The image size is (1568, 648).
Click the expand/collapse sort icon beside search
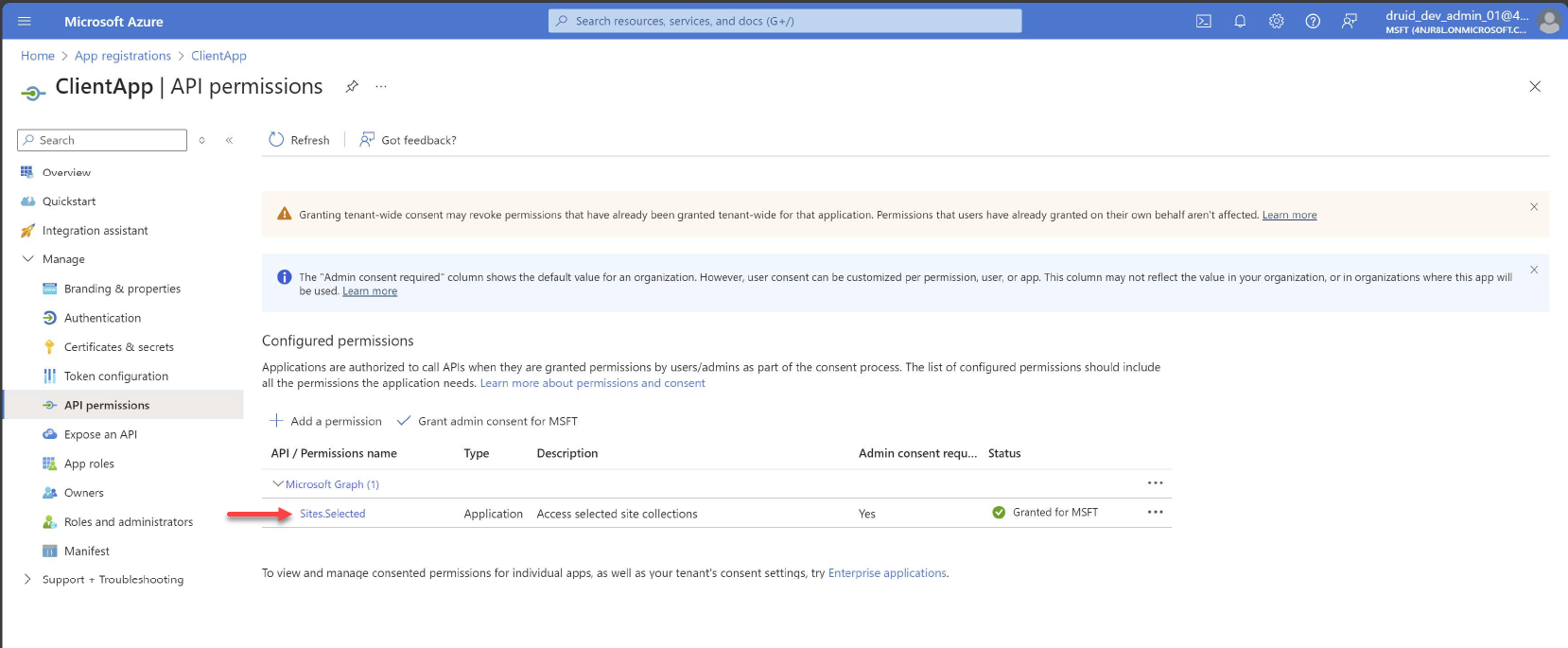point(201,140)
